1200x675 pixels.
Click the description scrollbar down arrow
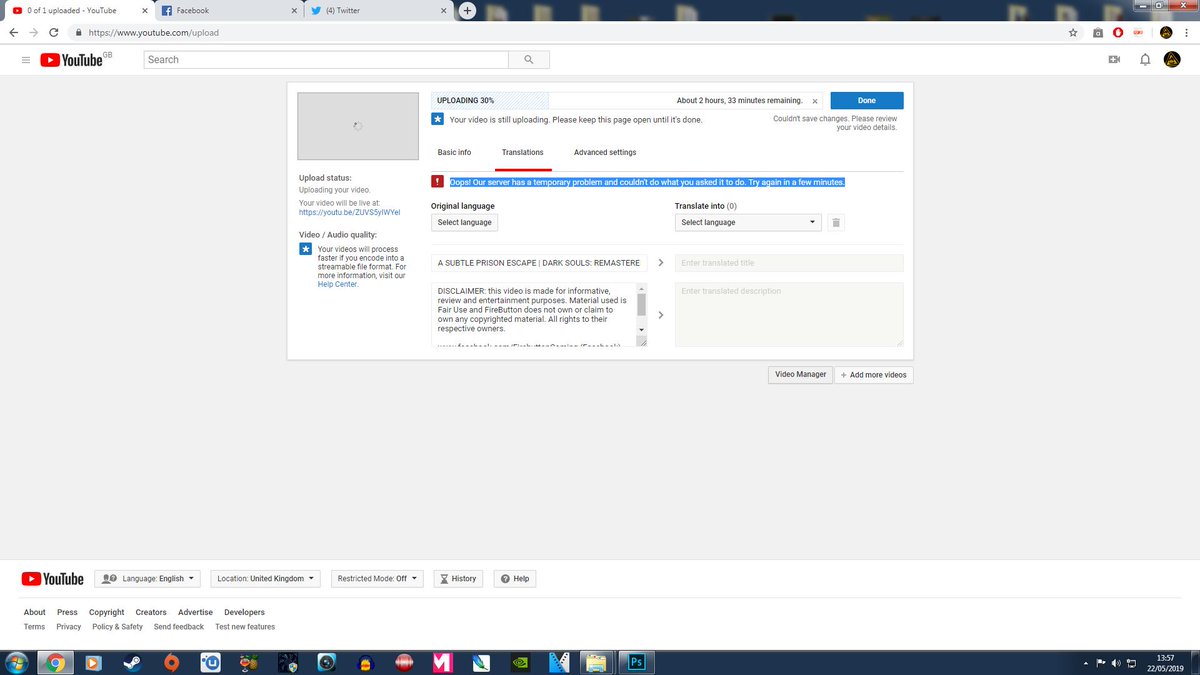tap(641, 329)
